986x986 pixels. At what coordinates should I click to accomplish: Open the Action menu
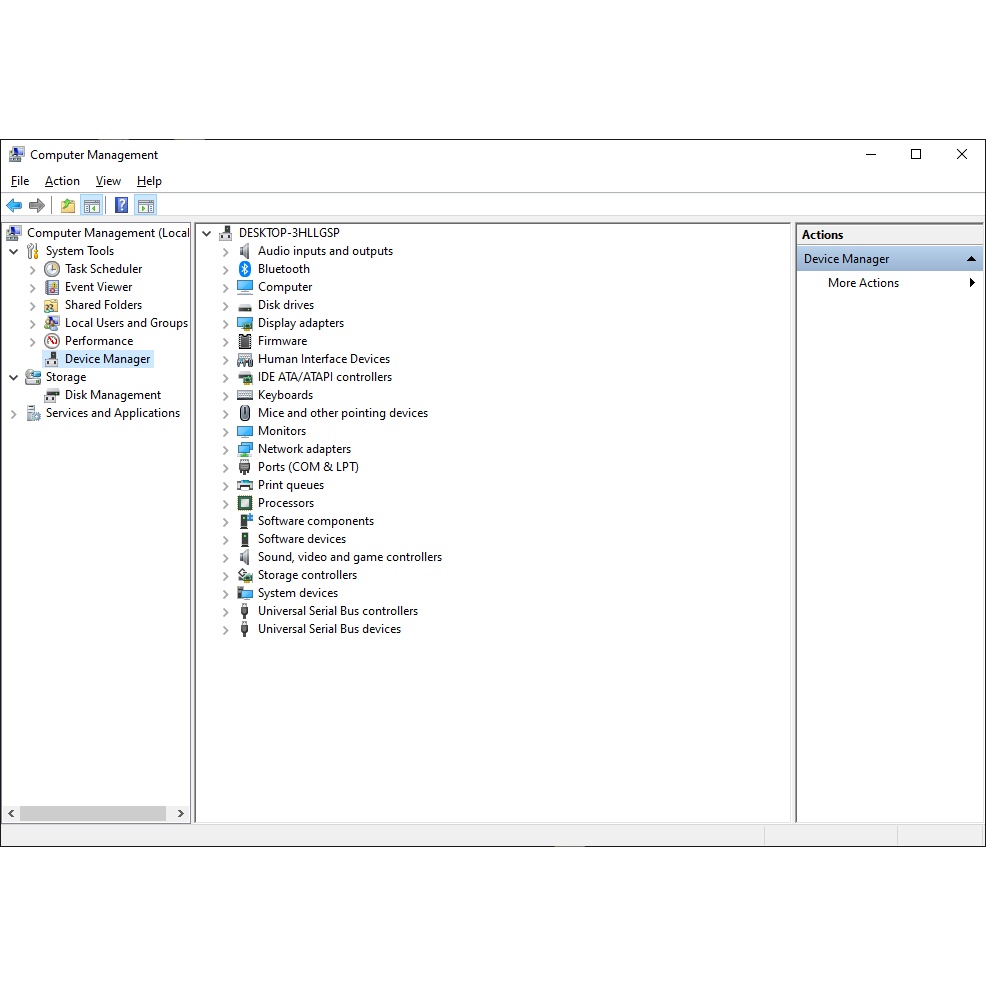pos(62,181)
